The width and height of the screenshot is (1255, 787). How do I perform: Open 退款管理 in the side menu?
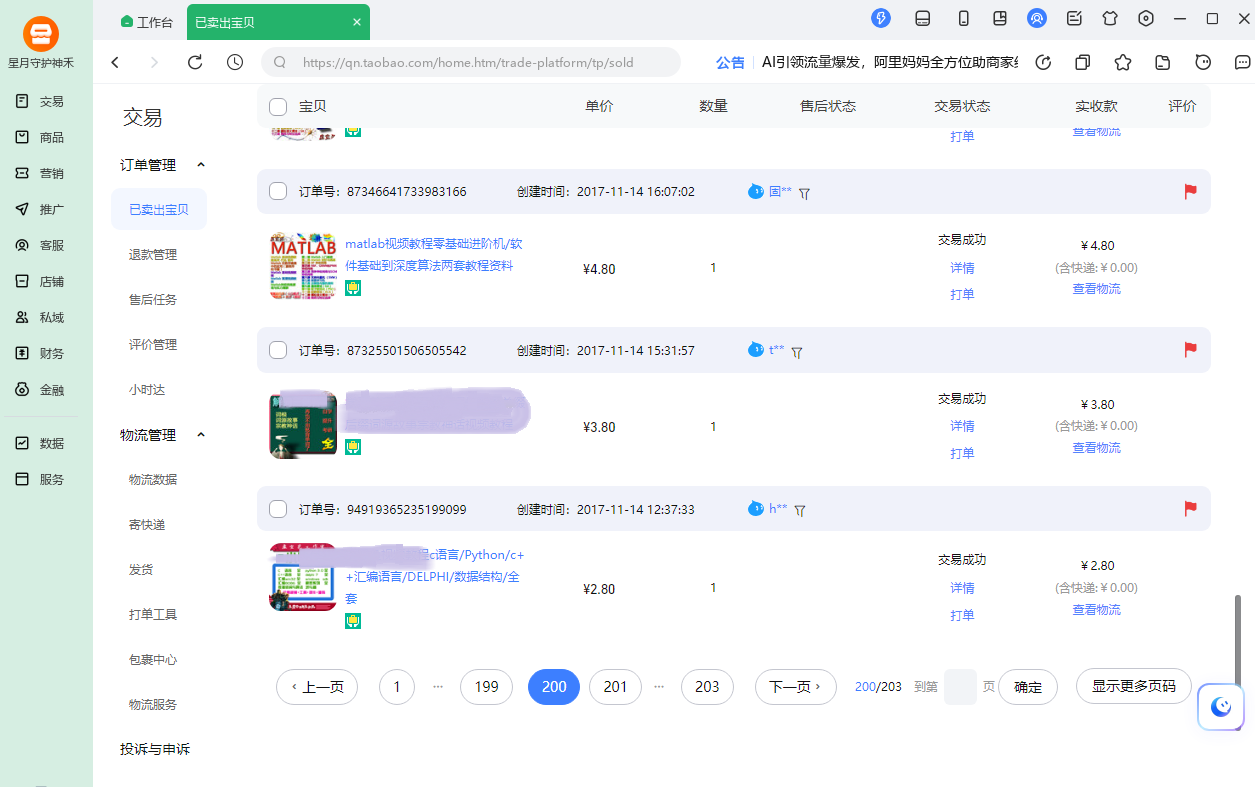click(153, 254)
